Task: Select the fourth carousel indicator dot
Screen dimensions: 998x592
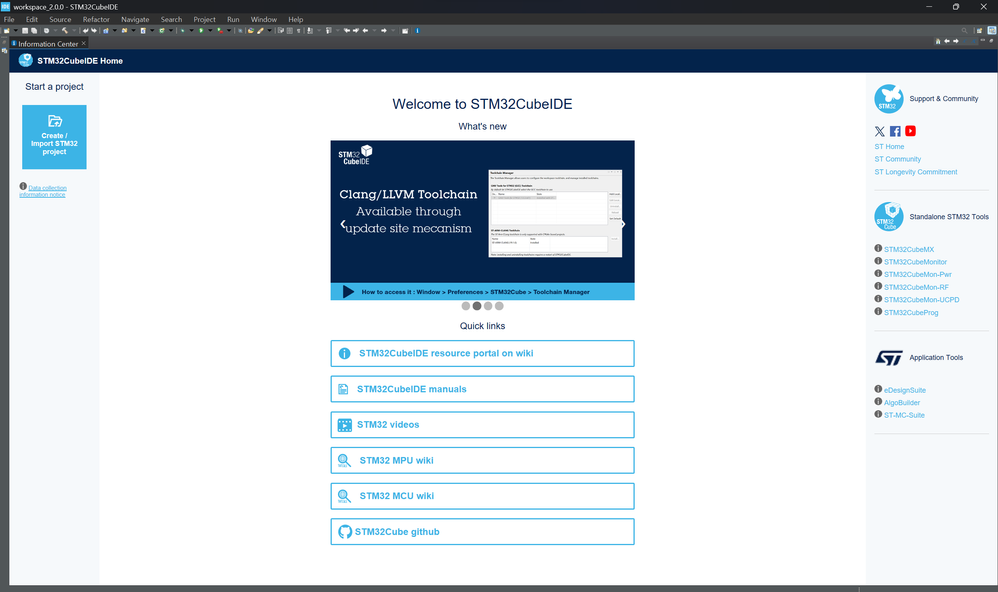Action: (x=499, y=306)
